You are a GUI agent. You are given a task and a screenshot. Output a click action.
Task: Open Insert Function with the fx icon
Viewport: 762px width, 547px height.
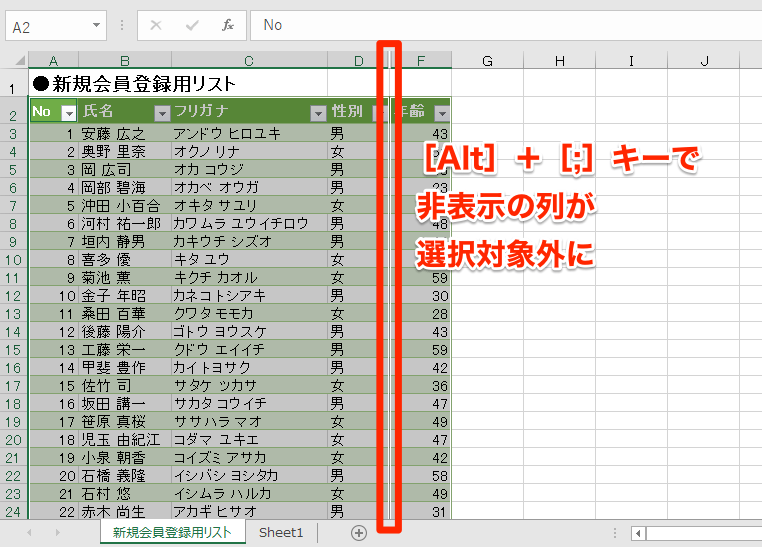tap(228, 25)
